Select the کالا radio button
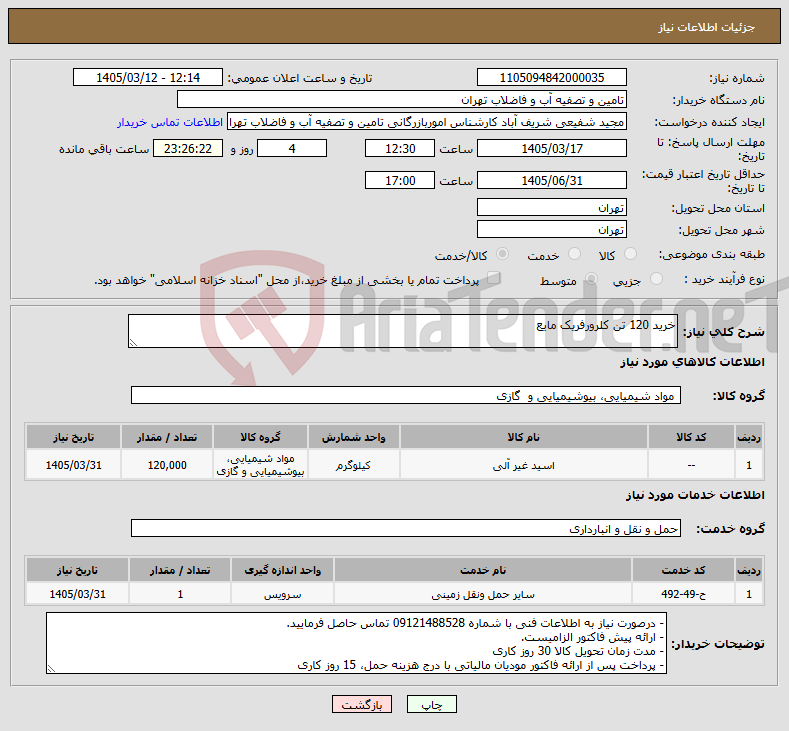This screenshot has width=789, height=731. [x=630, y=255]
